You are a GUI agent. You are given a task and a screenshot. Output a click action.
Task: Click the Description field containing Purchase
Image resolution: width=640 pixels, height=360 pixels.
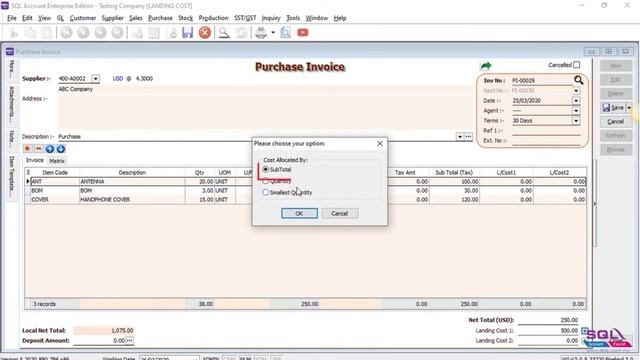256,137
